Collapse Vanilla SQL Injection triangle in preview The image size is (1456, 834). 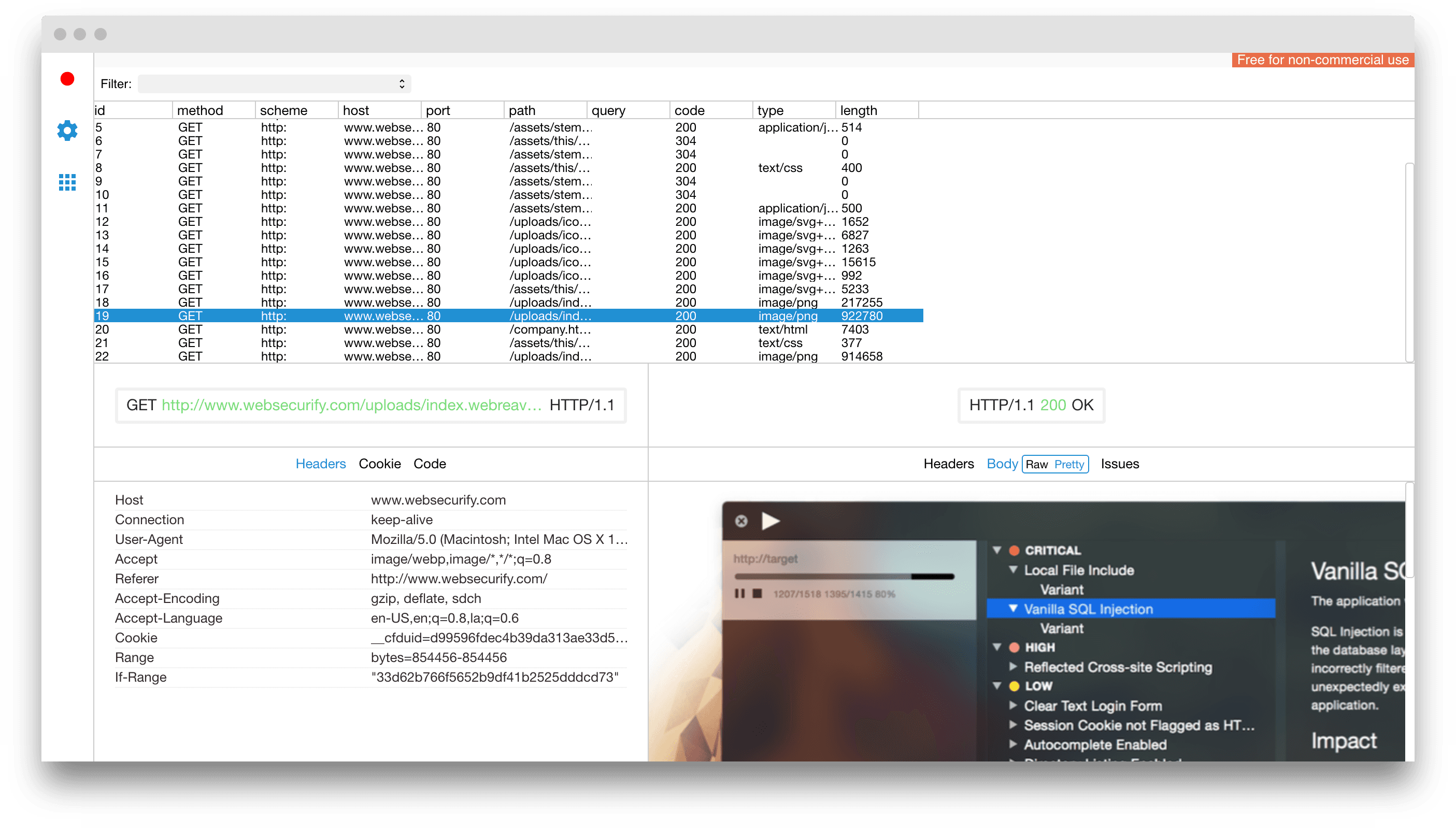tap(1012, 608)
